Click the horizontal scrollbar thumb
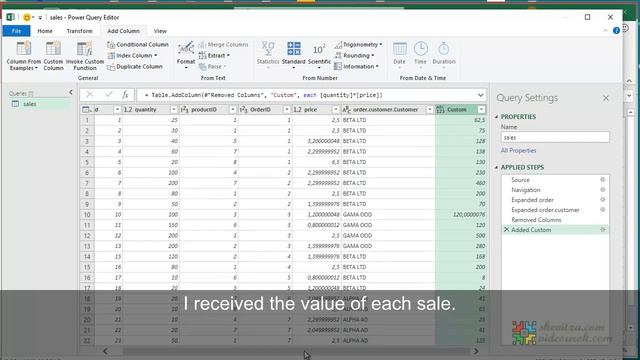 coord(296,351)
